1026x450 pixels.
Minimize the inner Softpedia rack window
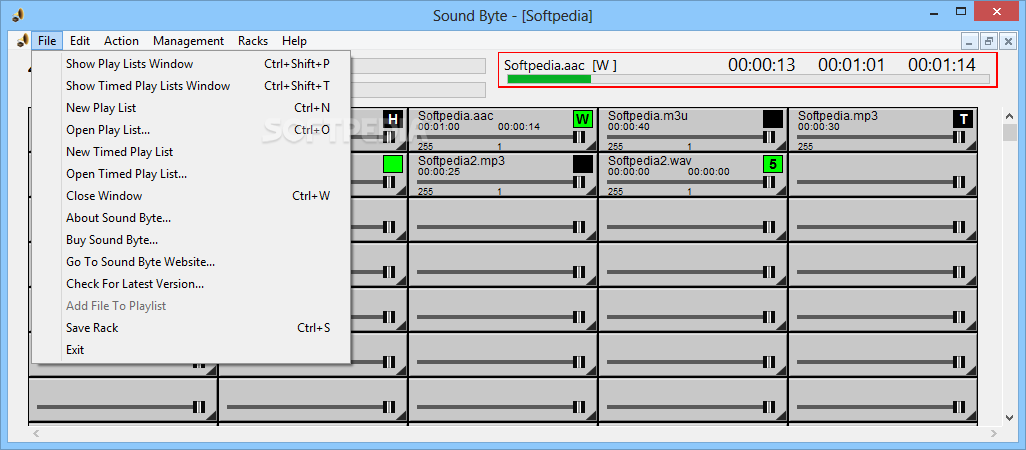[970, 41]
